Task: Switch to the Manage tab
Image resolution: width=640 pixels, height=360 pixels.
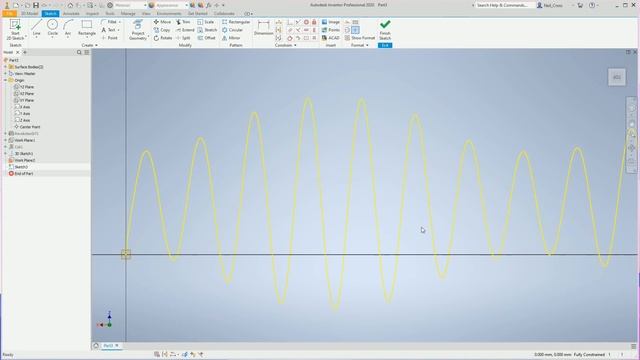Action: coord(128,13)
